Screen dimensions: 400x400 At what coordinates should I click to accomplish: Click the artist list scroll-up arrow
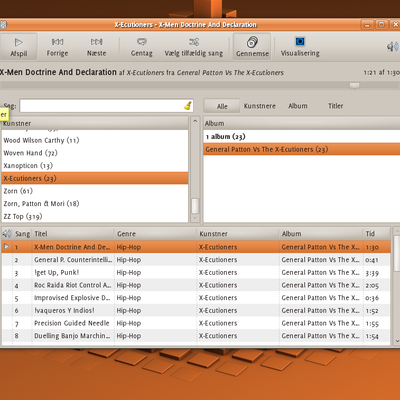(x=195, y=121)
